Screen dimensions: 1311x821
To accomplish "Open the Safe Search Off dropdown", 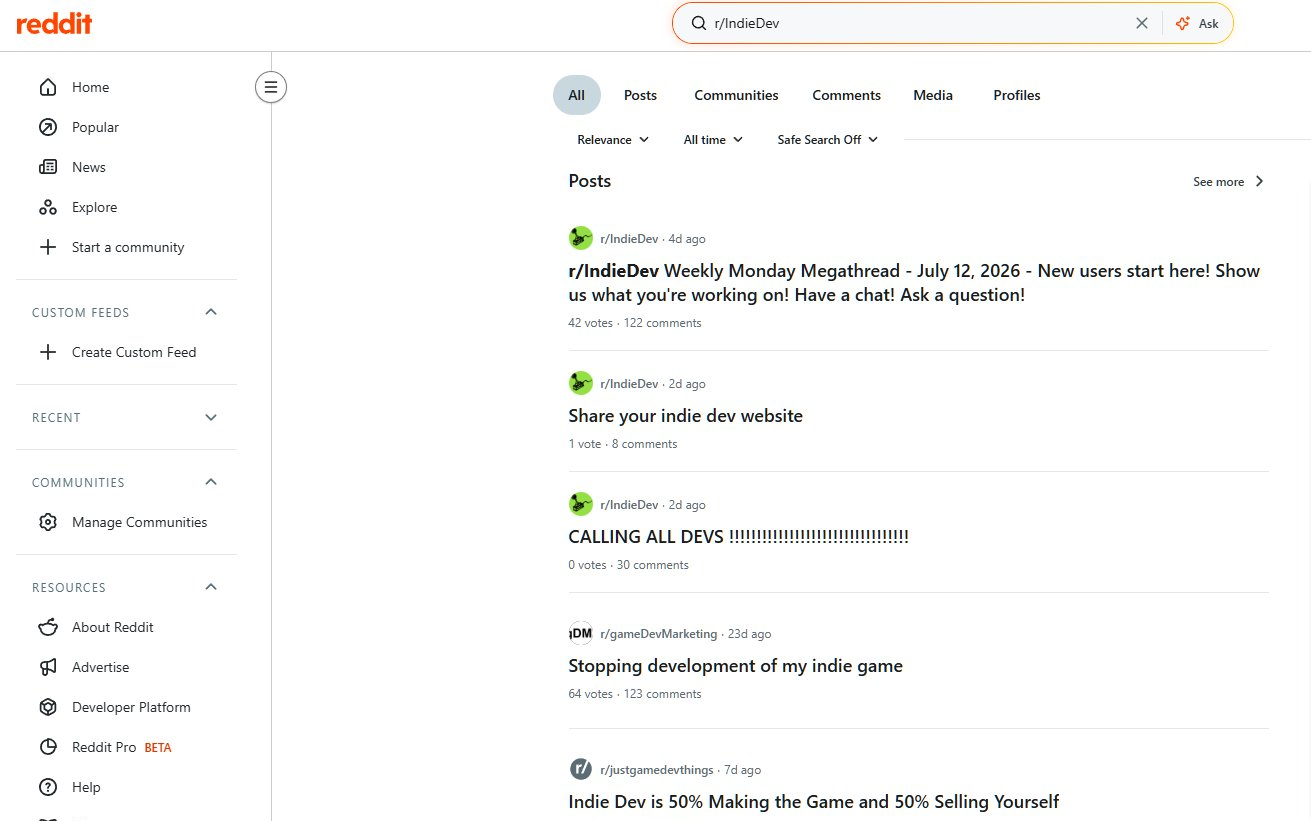I will (828, 139).
